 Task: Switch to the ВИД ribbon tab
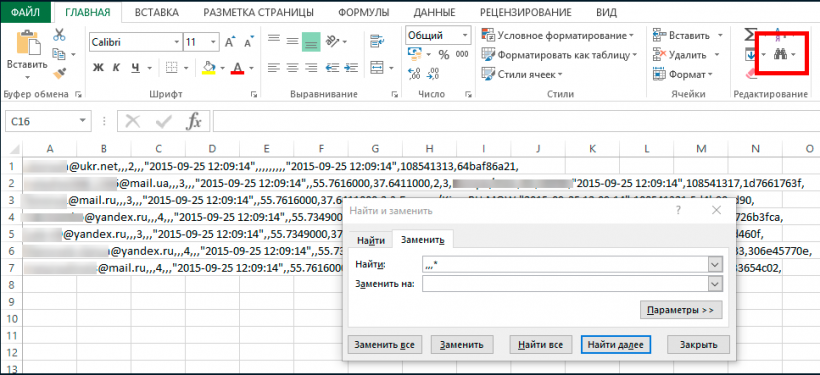point(606,12)
